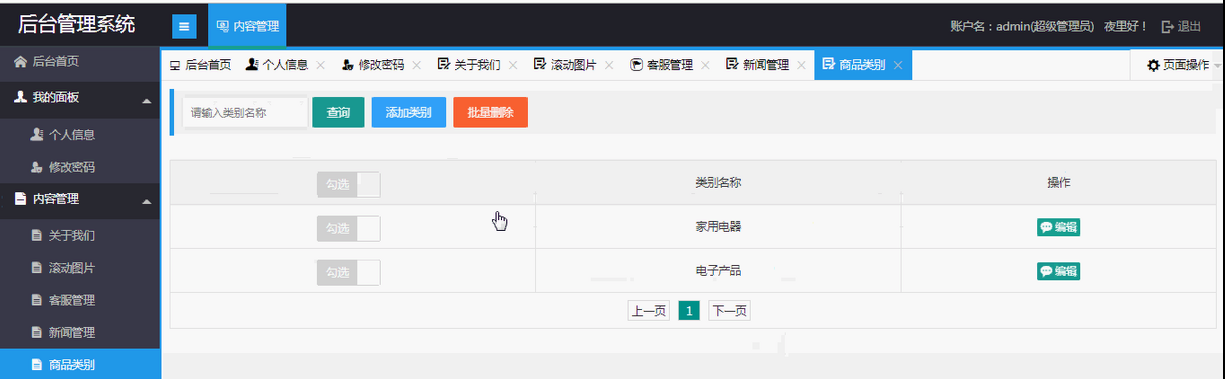This screenshot has width=1225, height=379.
Task: Click the 添加类别 button
Action: [x=408, y=113]
